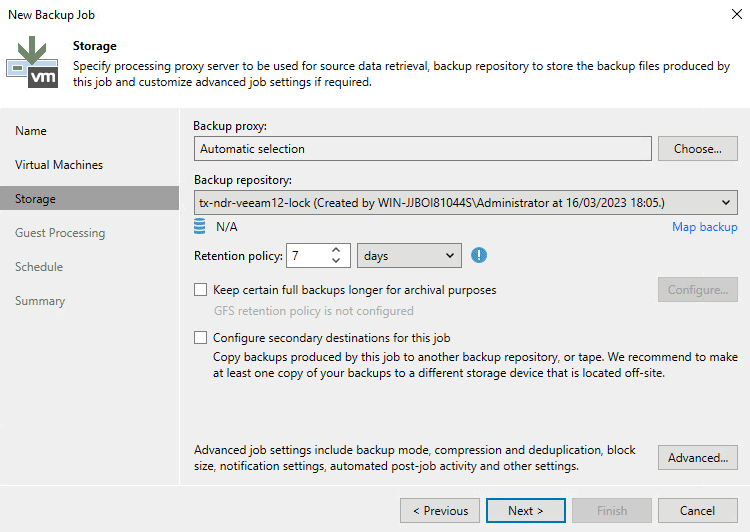Click the repository database capacity icon
This screenshot has width=750, height=532.
(x=200, y=227)
